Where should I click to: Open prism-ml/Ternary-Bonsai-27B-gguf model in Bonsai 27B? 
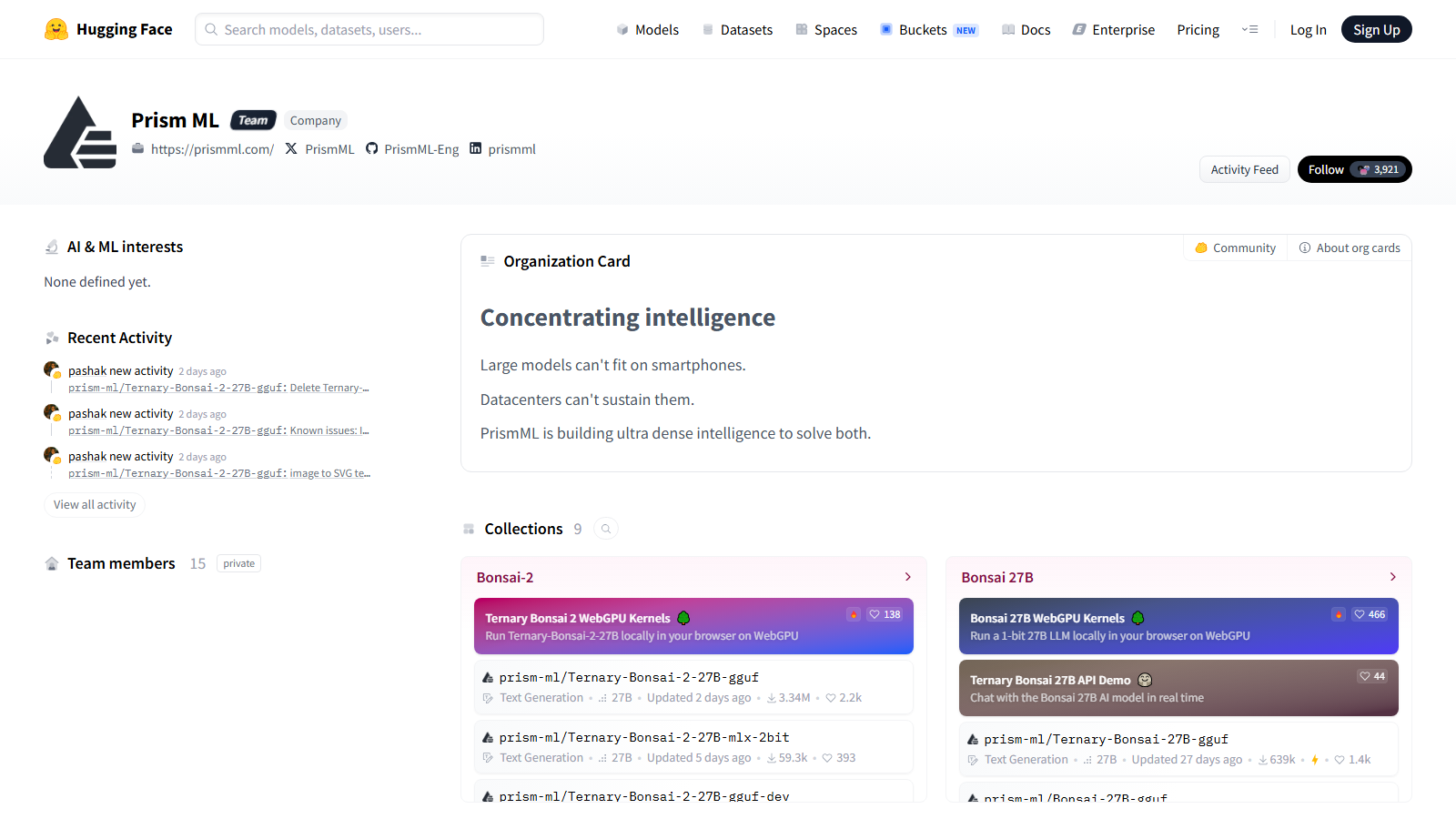(1178, 749)
